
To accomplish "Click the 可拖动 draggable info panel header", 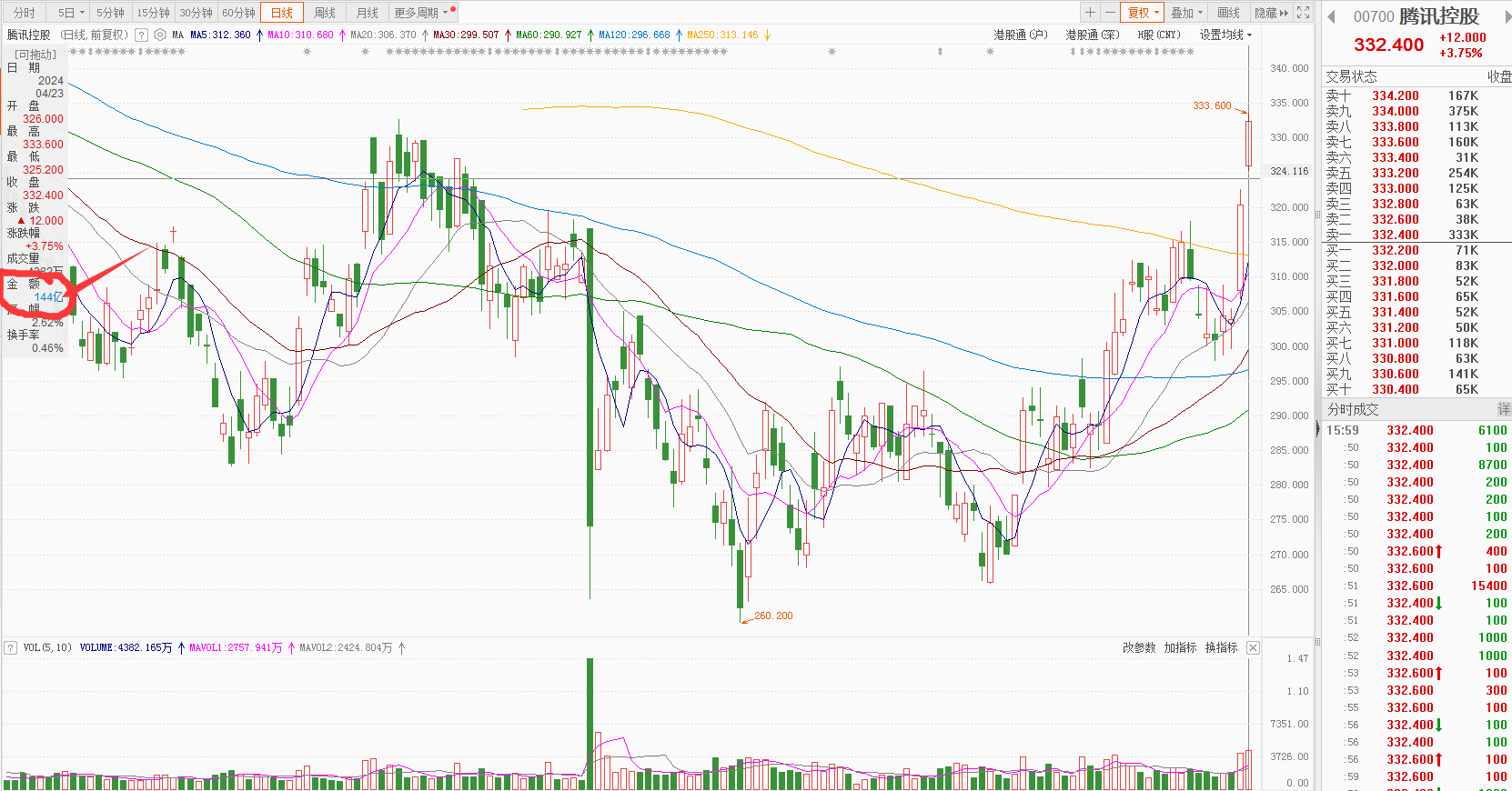I will 35,55.
